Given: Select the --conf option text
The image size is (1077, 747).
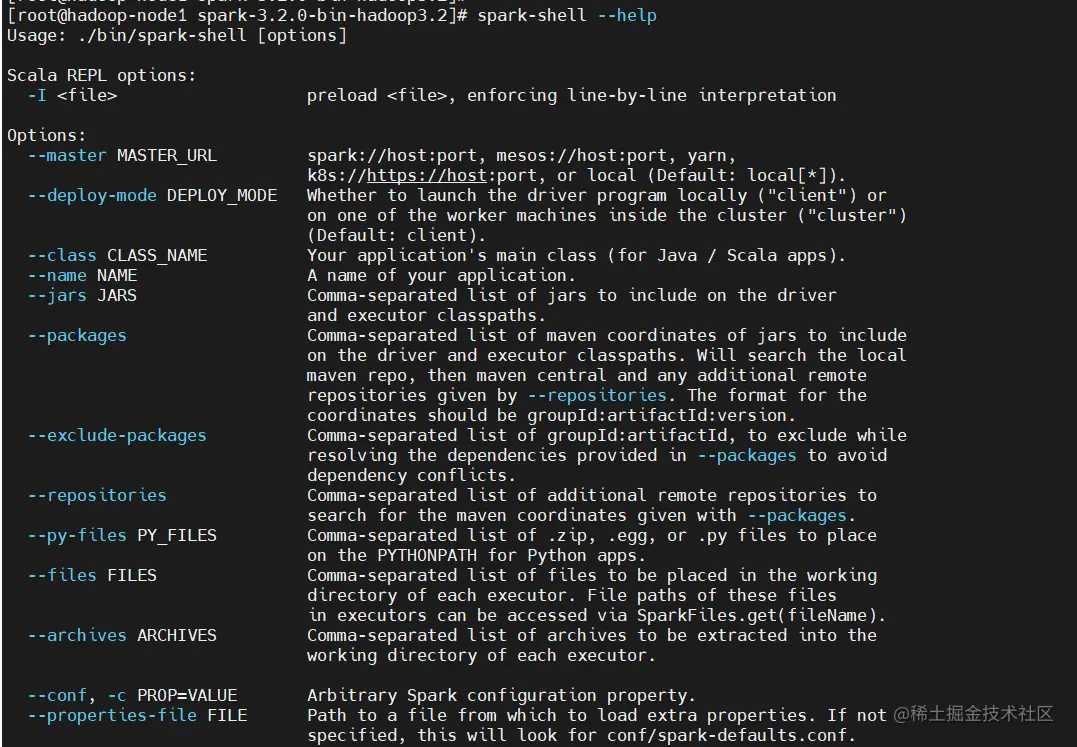Looking at the screenshot, I should point(57,696).
